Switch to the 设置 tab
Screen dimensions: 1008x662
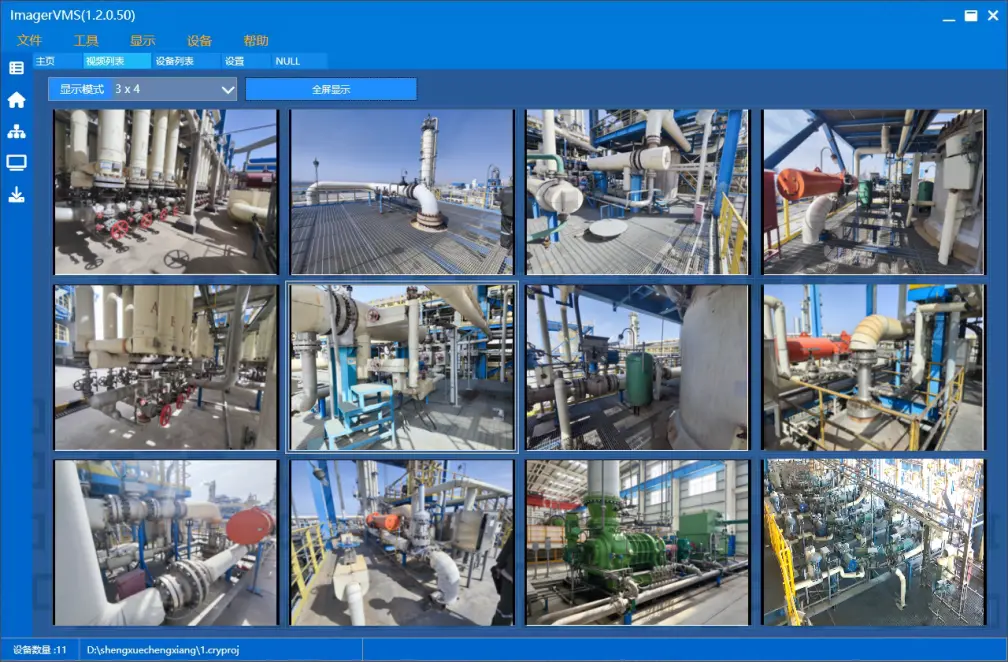pos(234,61)
